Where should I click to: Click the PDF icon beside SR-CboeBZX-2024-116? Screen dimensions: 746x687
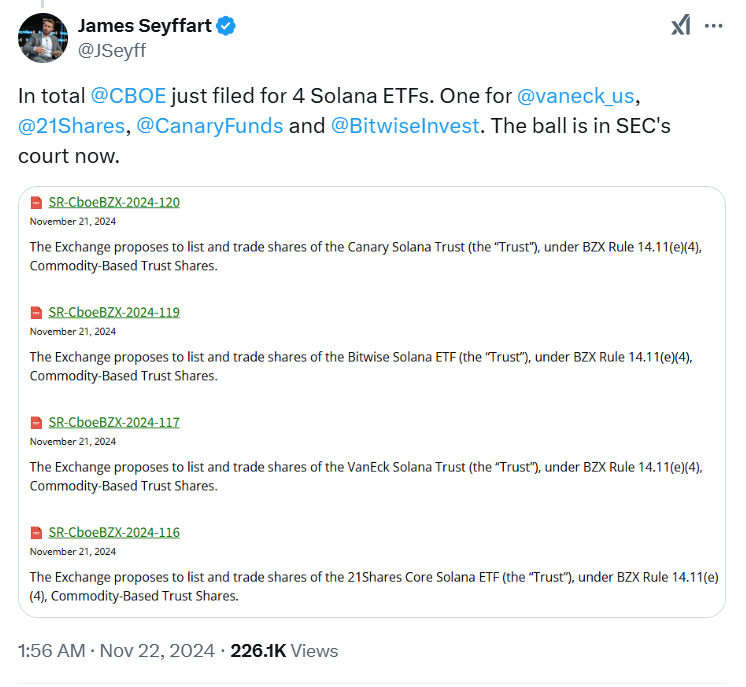pyautogui.click(x=37, y=532)
